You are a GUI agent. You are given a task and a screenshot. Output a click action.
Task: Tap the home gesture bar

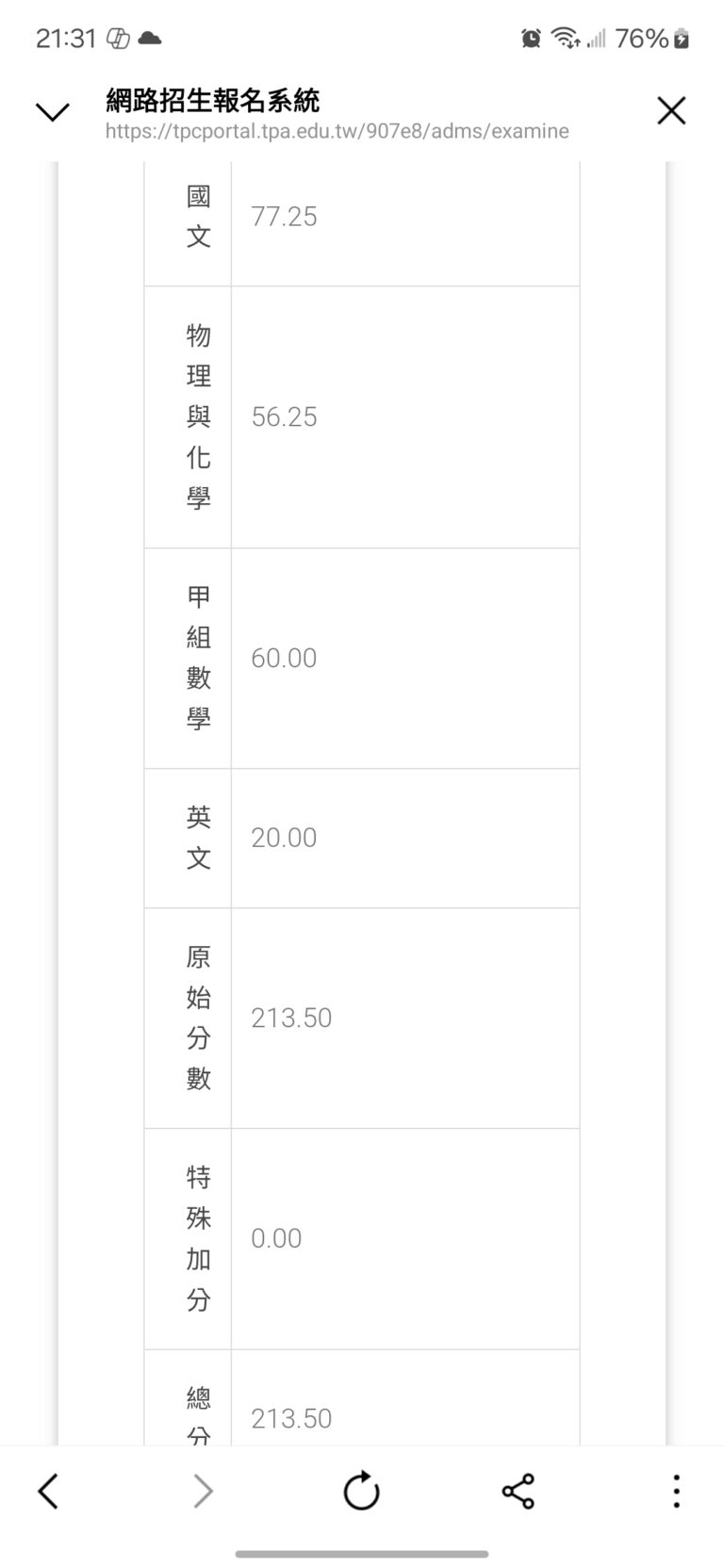click(x=362, y=1554)
